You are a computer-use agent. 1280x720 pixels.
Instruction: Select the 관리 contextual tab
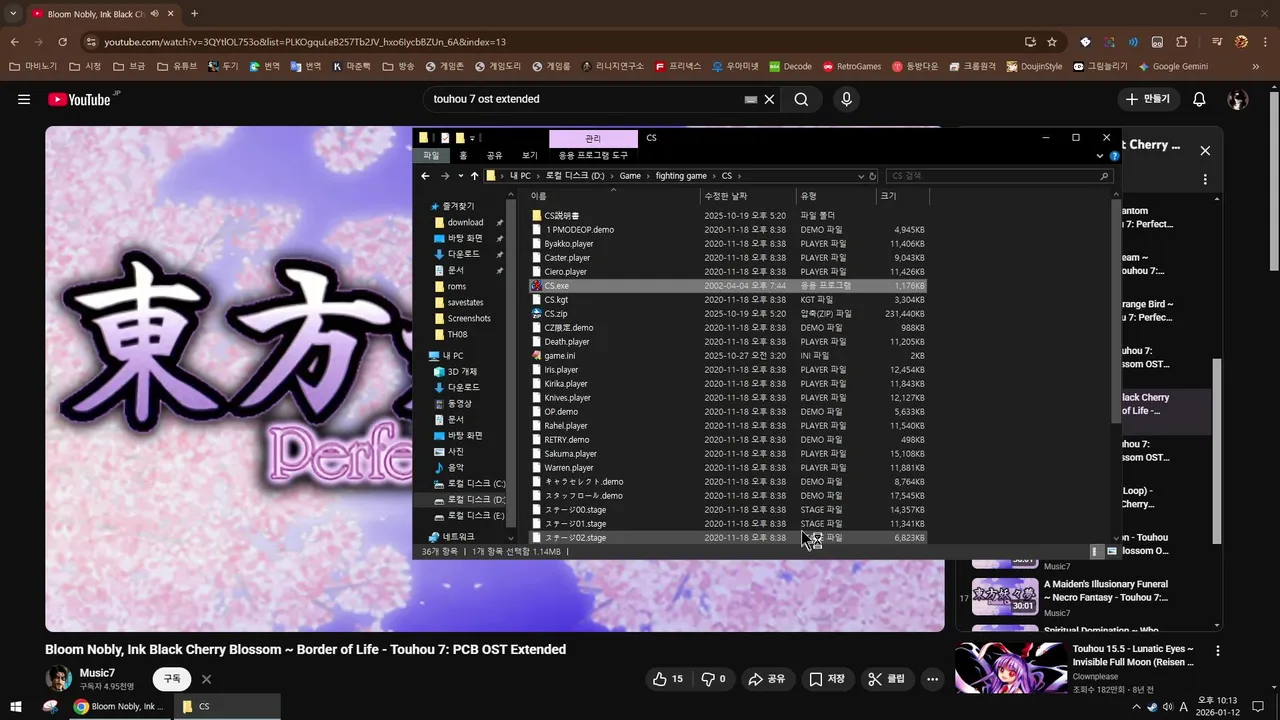click(x=593, y=138)
